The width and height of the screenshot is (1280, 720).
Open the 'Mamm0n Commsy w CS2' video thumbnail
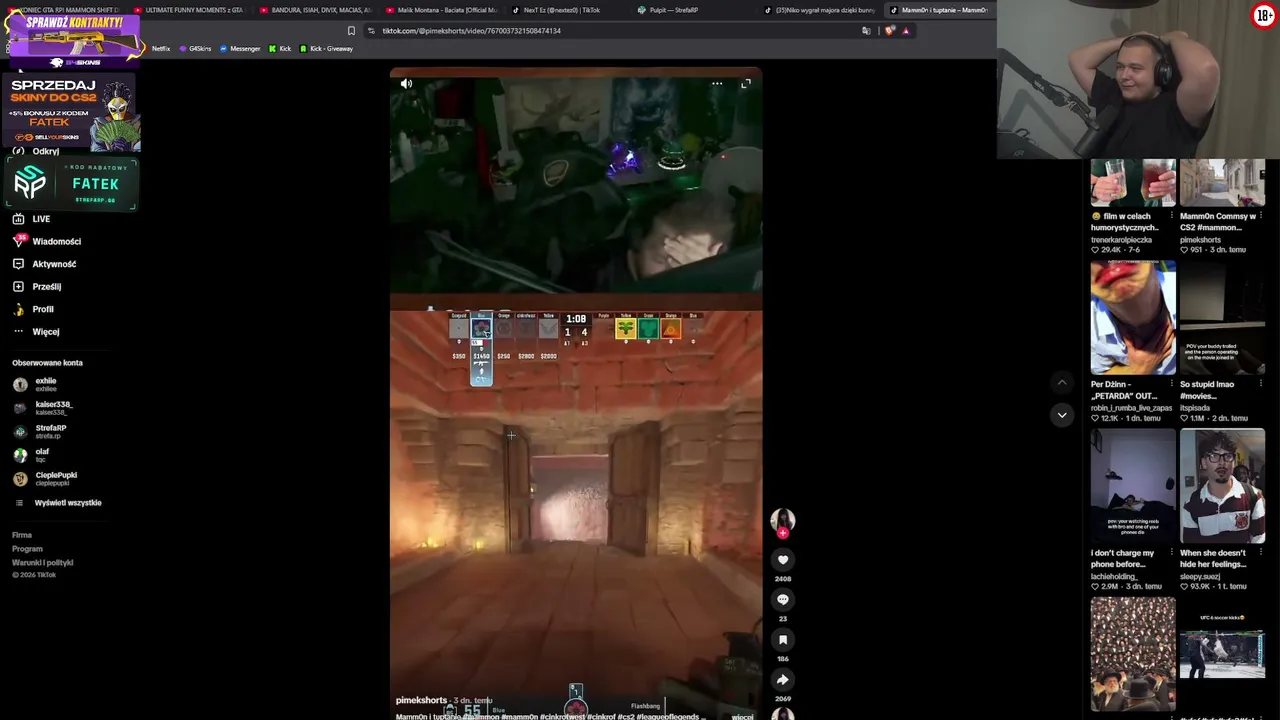[x=1222, y=183]
